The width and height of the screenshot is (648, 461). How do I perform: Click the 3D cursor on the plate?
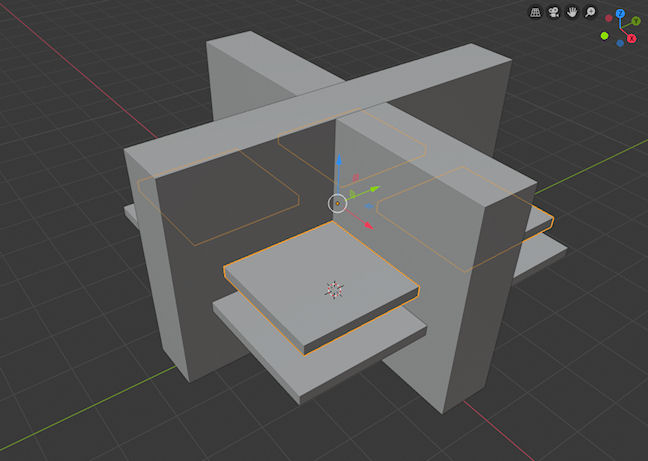(x=333, y=290)
